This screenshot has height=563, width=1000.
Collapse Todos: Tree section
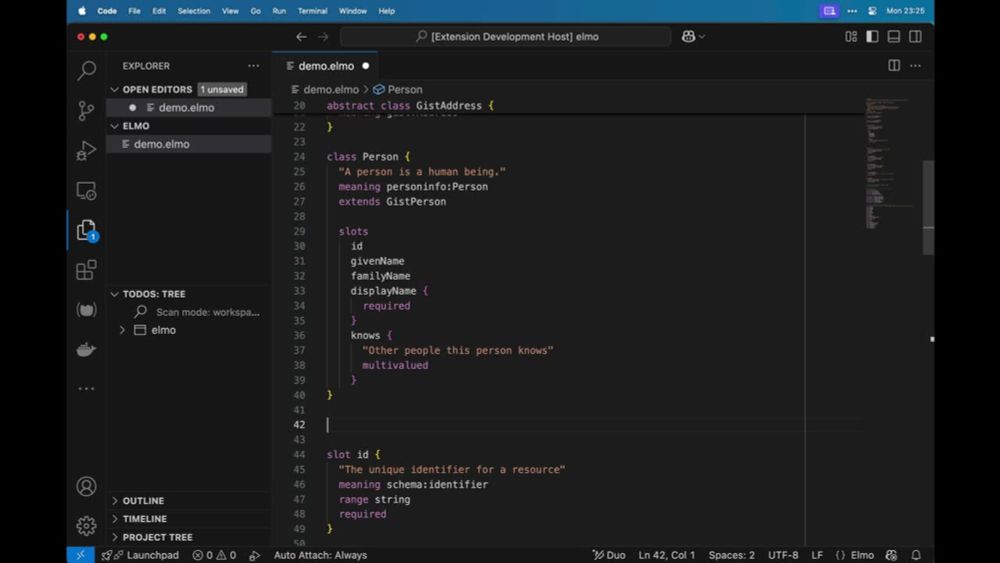pyautogui.click(x=114, y=294)
